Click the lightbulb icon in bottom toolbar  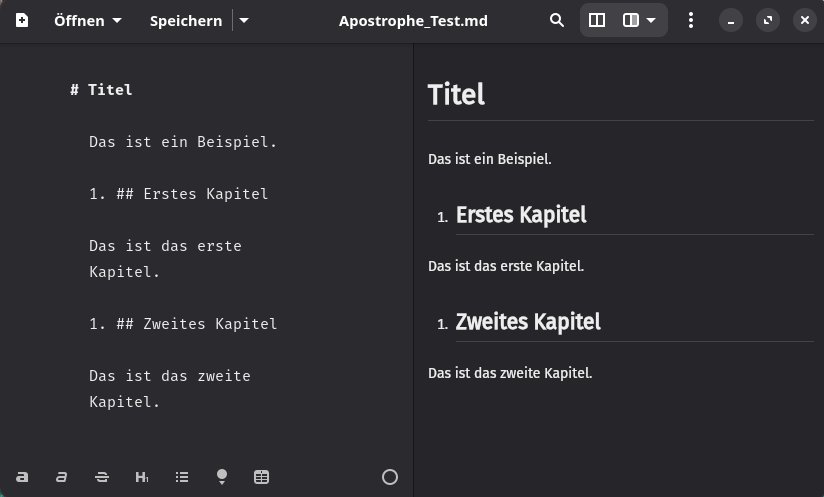(x=221, y=477)
